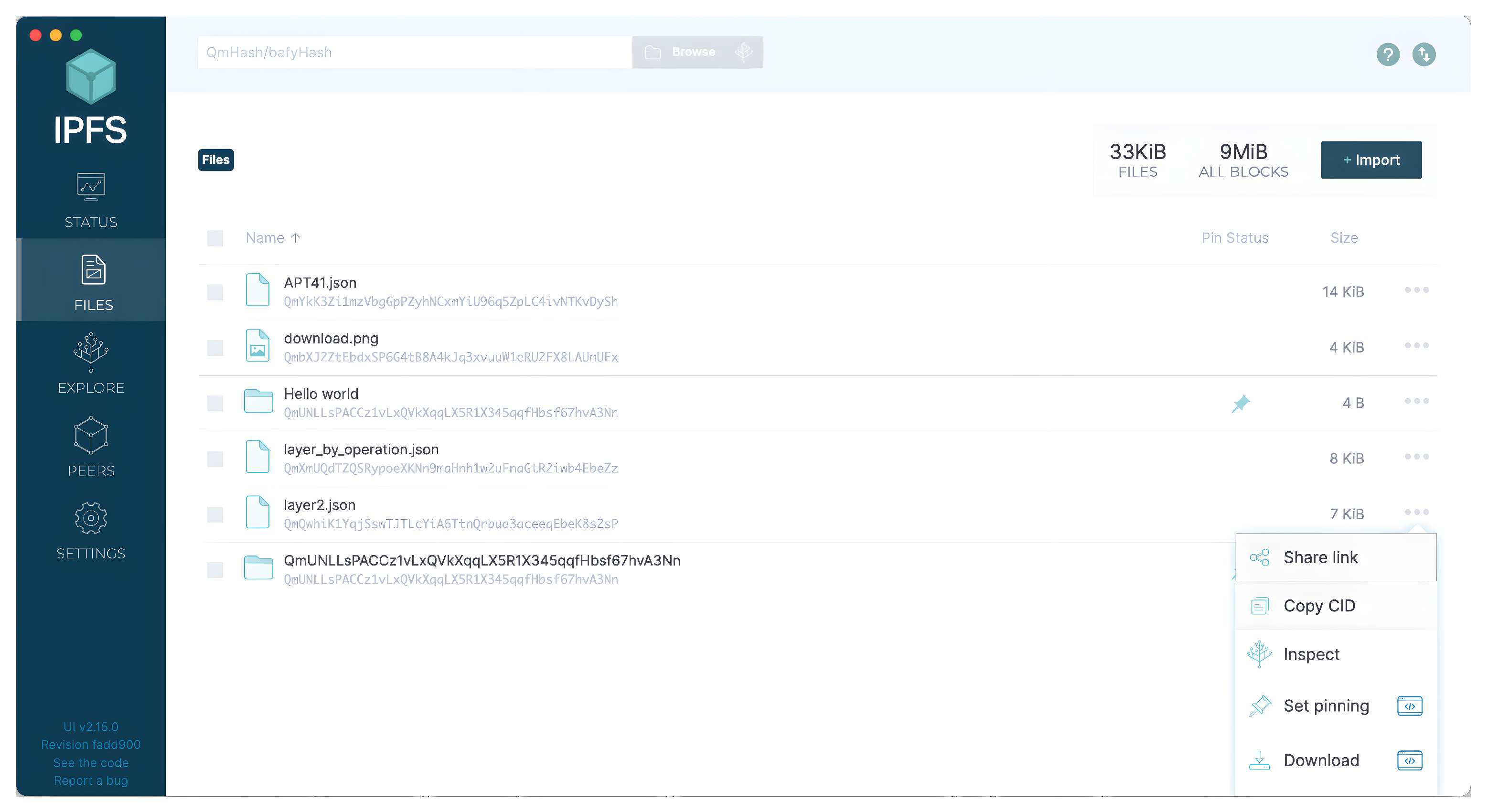The height and width of the screenshot is (812, 1488).
Task: Open more options for layer_by_operation.json
Action: coord(1416,456)
